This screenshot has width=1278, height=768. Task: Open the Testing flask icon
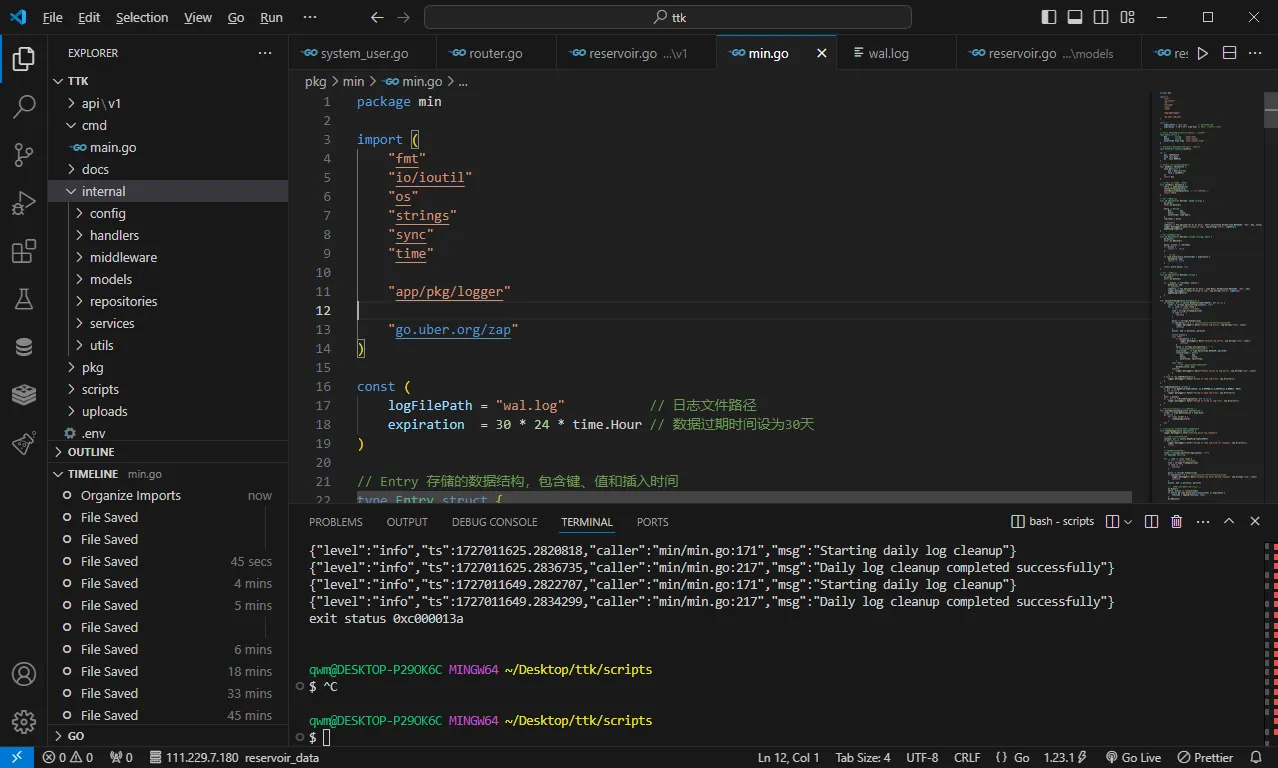[x=23, y=298]
